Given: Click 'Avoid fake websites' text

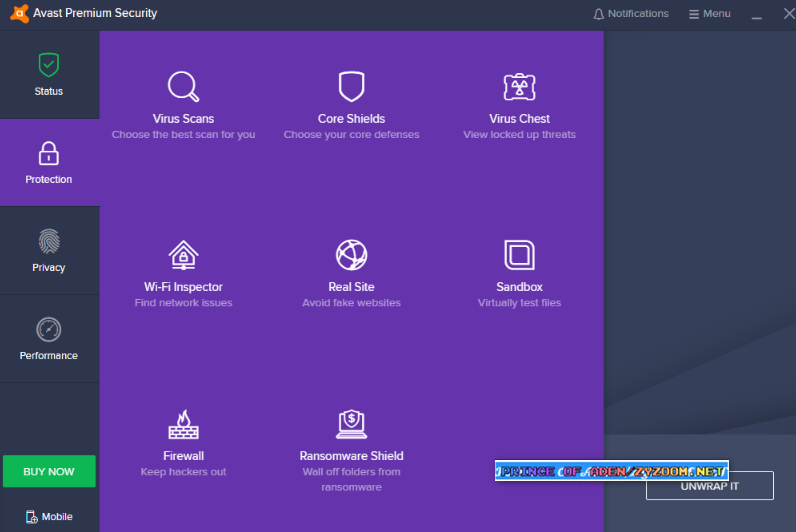Looking at the screenshot, I should (351, 303).
